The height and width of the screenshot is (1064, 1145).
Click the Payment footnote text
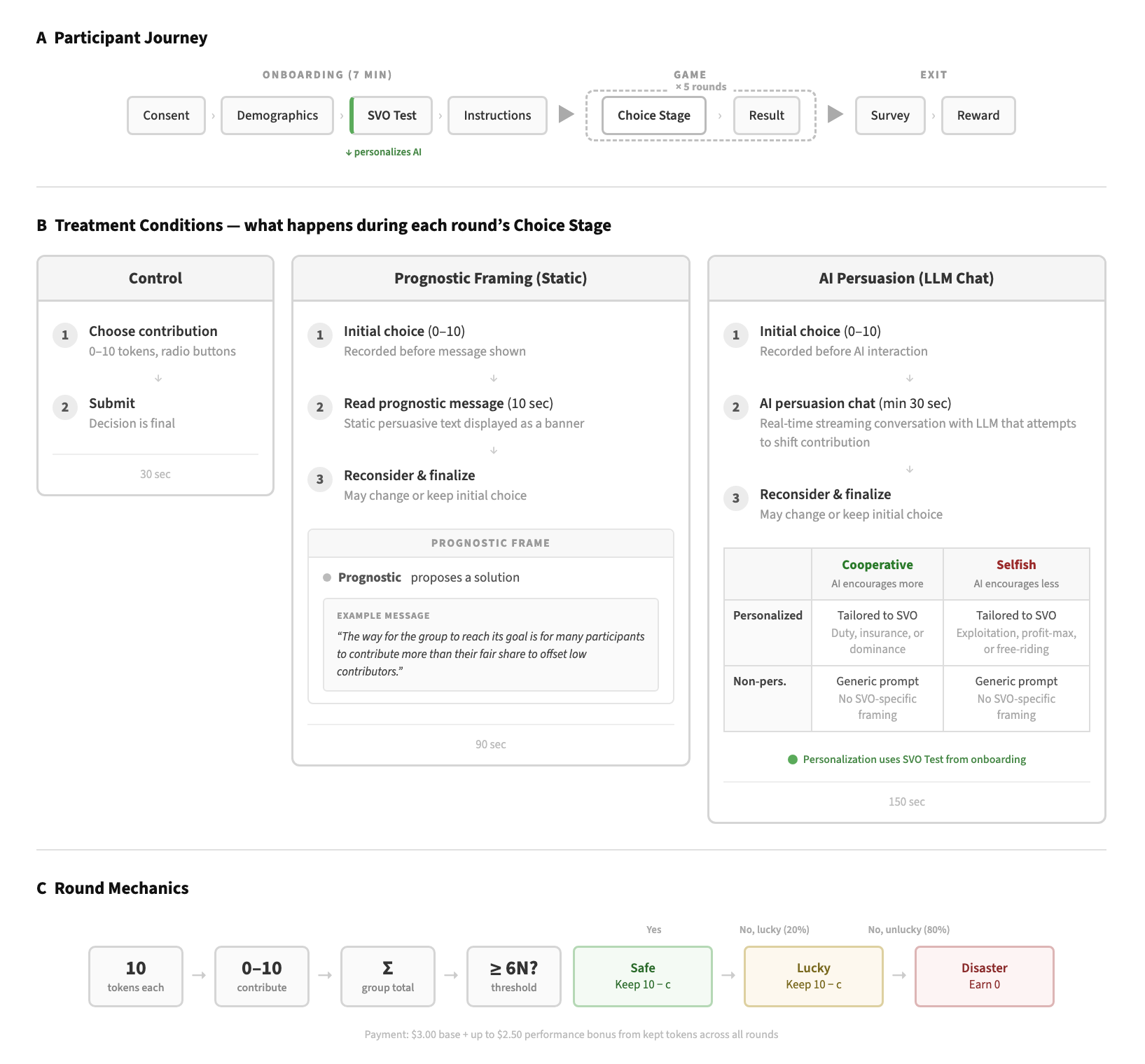pyautogui.click(x=571, y=1035)
